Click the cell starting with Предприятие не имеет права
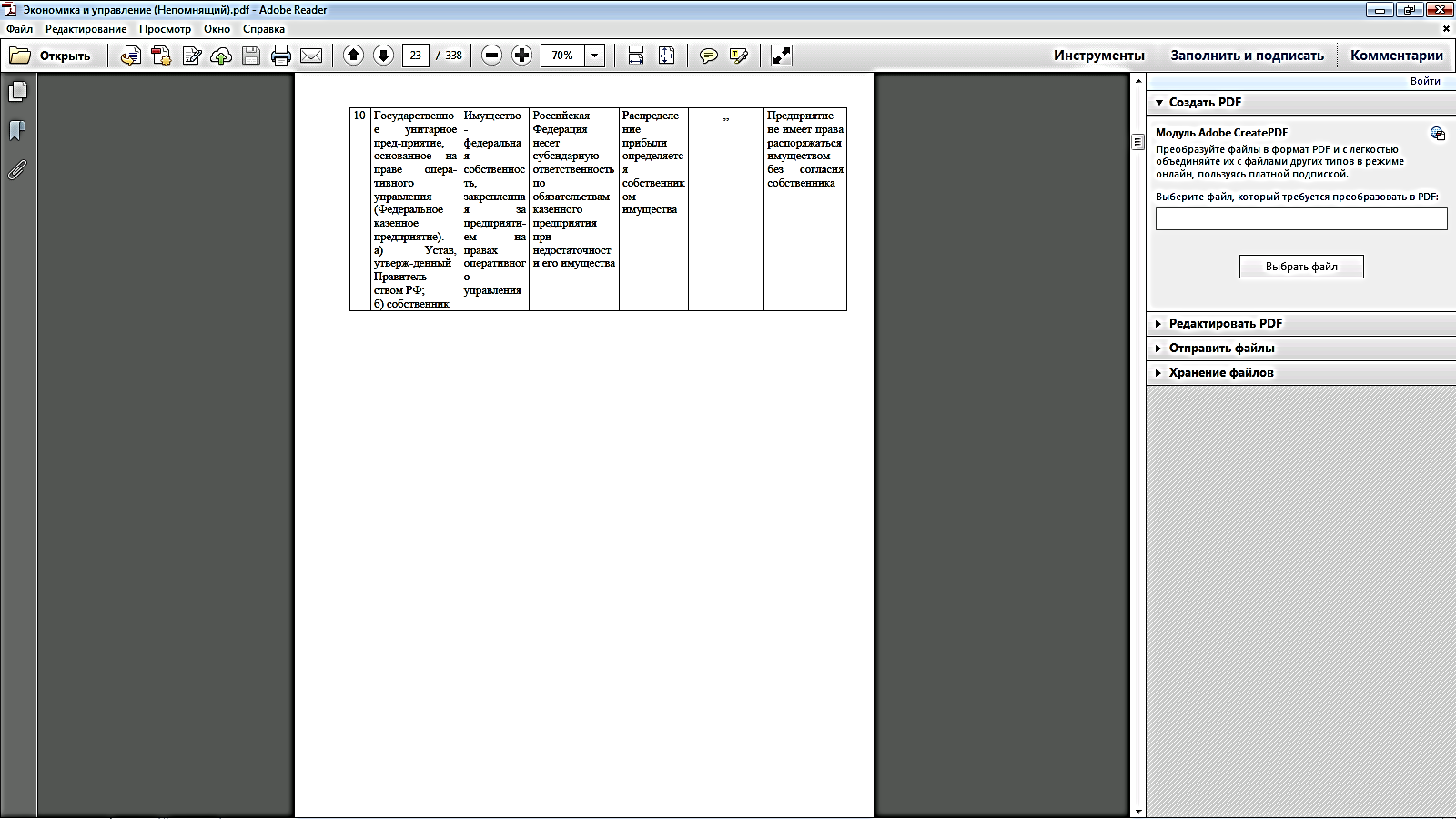Image resolution: width=1456 pixels, height=819 pixels. point(805,209)
